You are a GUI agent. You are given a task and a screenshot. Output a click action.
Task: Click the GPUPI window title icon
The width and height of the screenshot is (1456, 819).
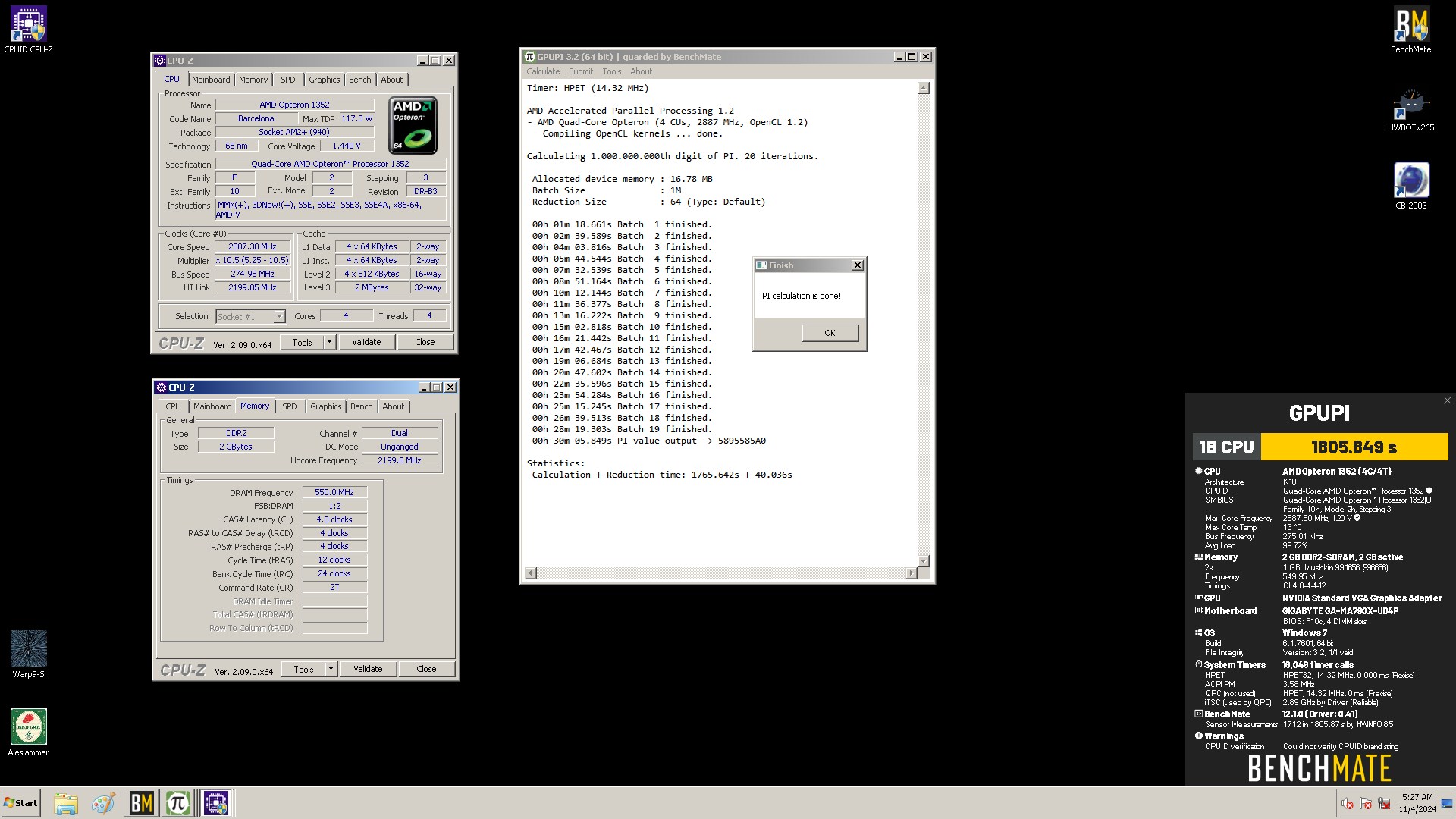click(530, 57)
